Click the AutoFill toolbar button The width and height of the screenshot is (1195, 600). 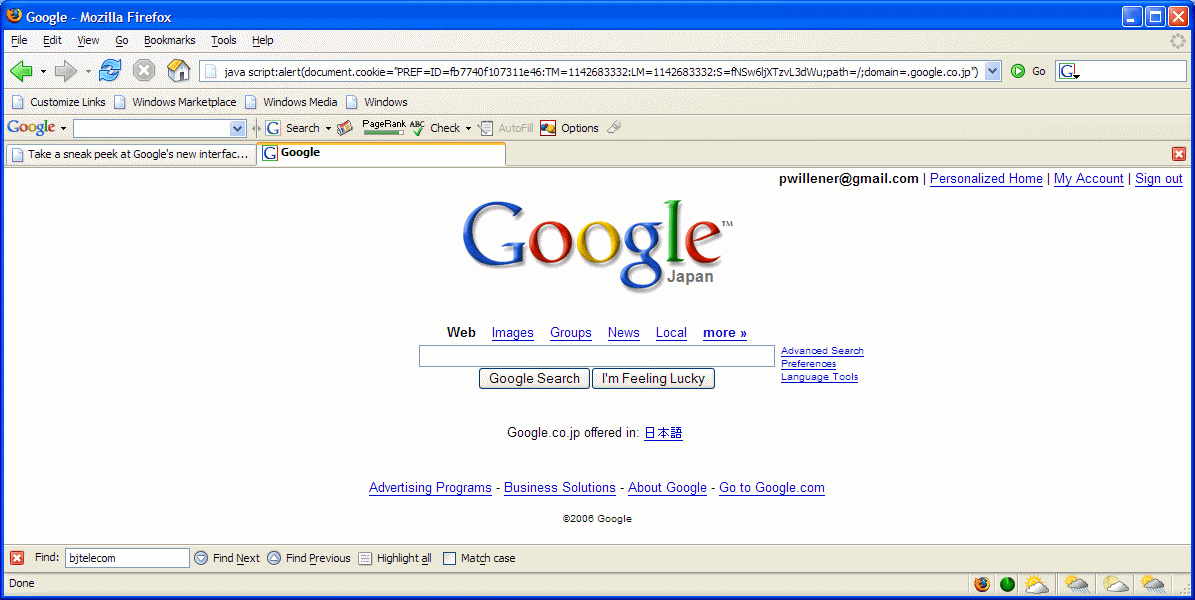click(x=506, y=128)
